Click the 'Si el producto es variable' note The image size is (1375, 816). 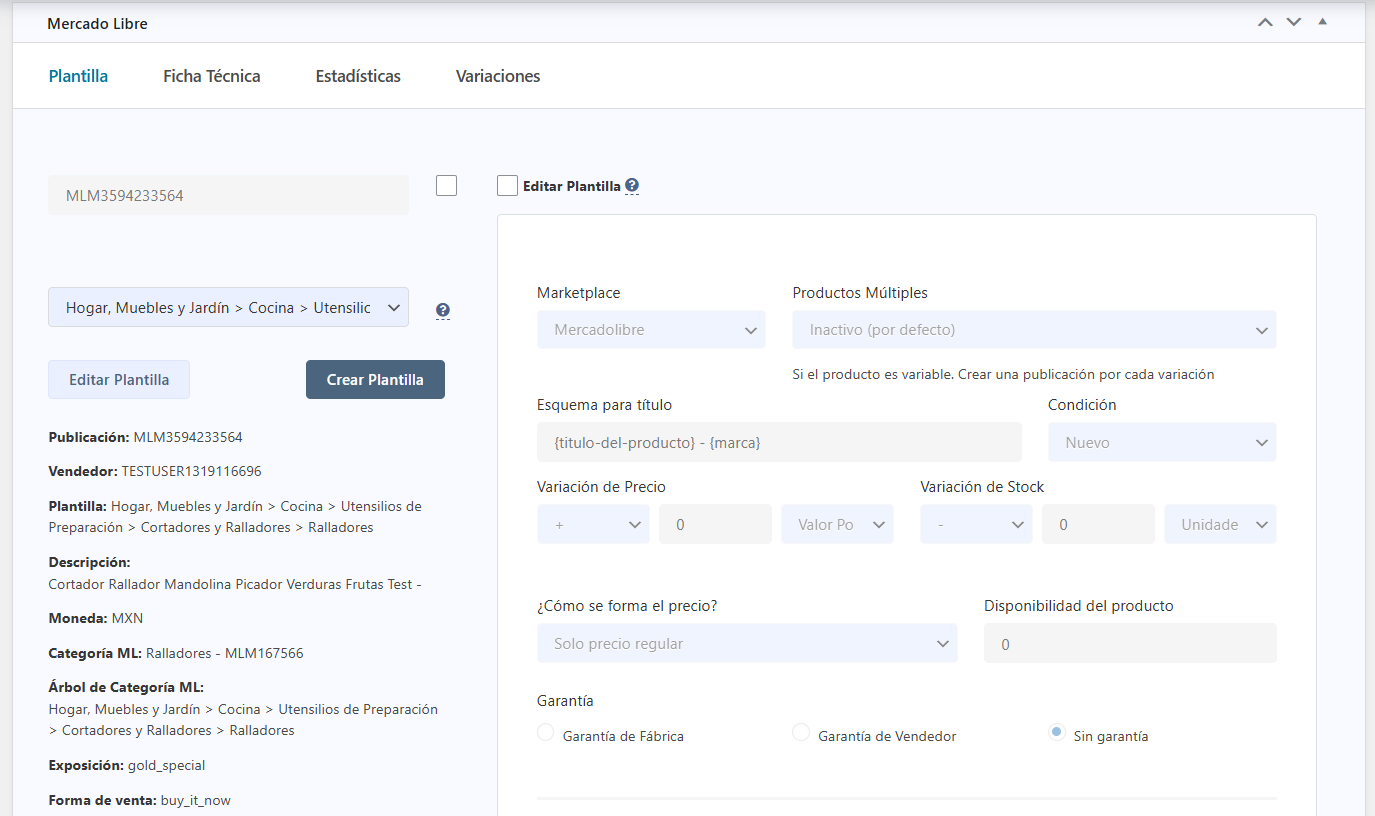[1003, 374]
